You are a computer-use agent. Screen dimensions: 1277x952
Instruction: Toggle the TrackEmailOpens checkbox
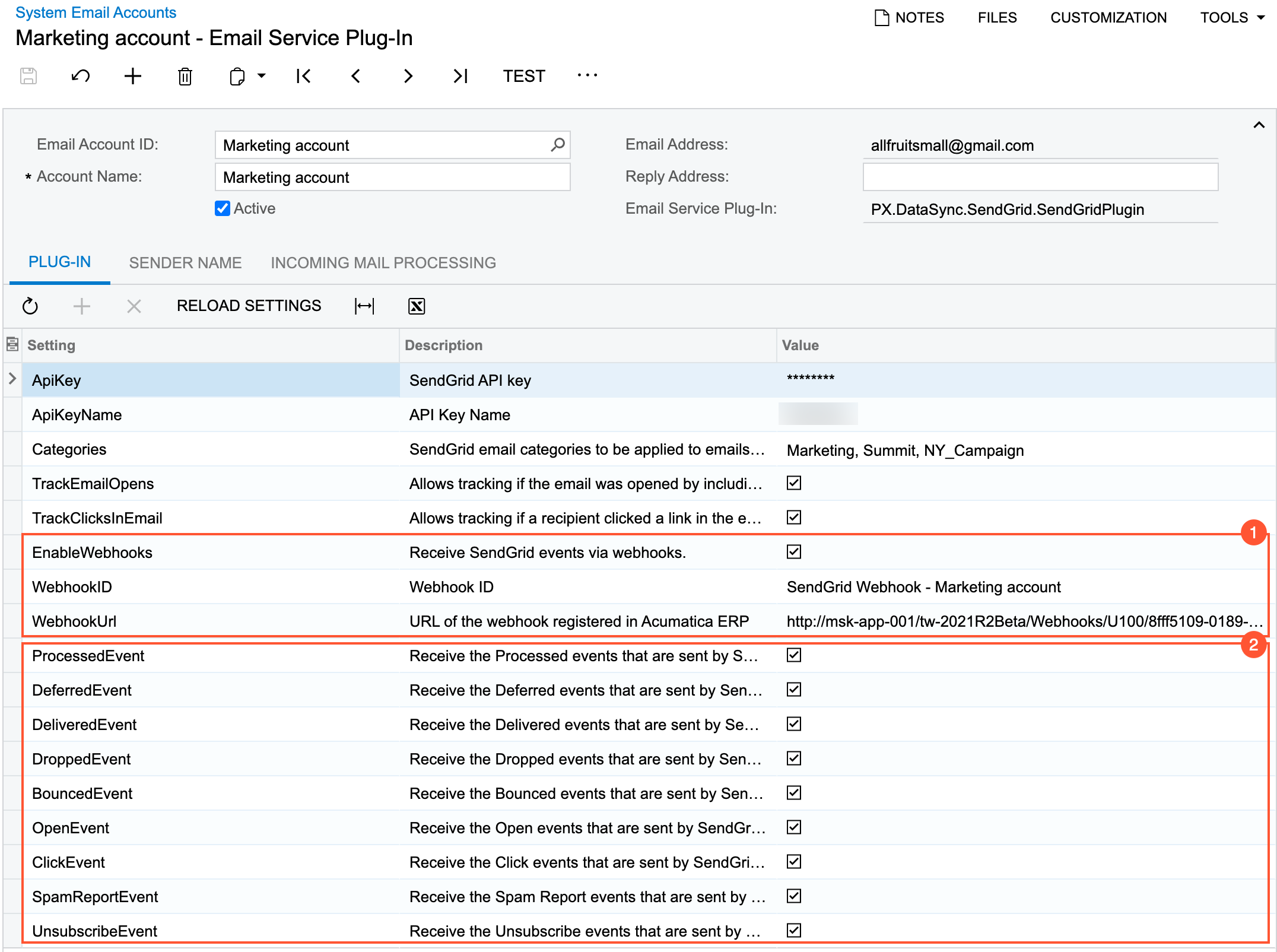(x=793, y=483)
